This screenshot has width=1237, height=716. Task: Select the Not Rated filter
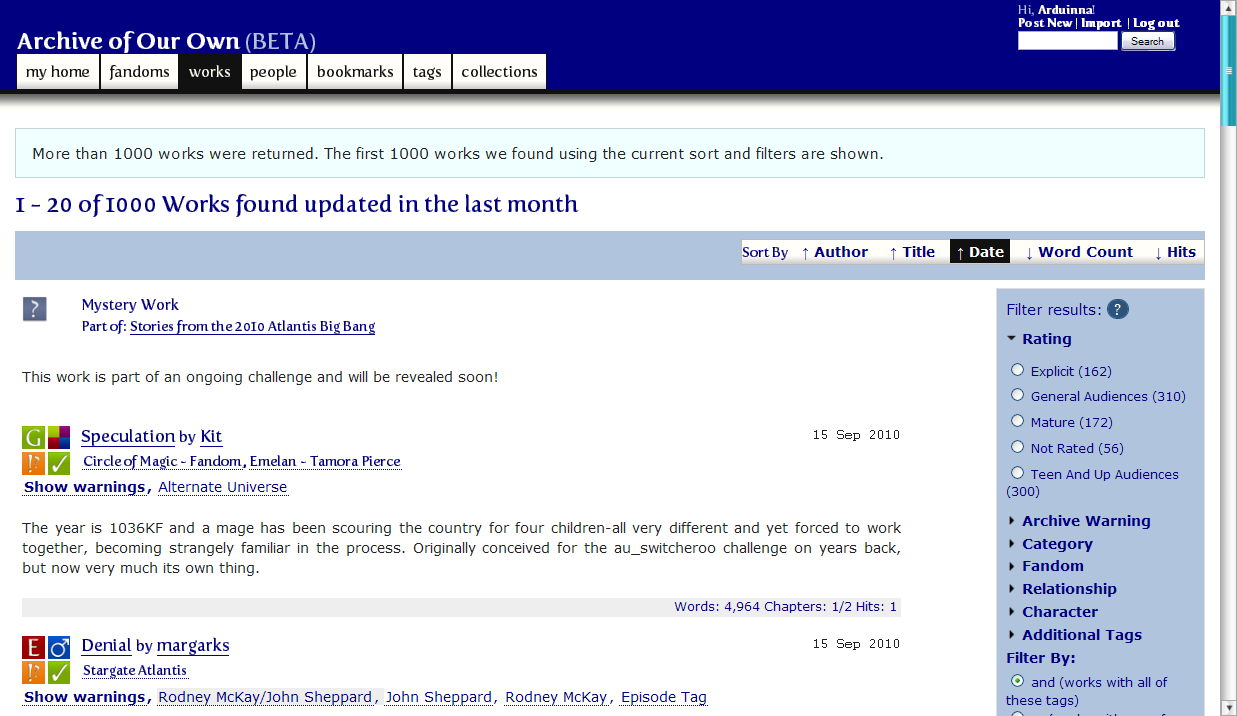[1018, 447]
